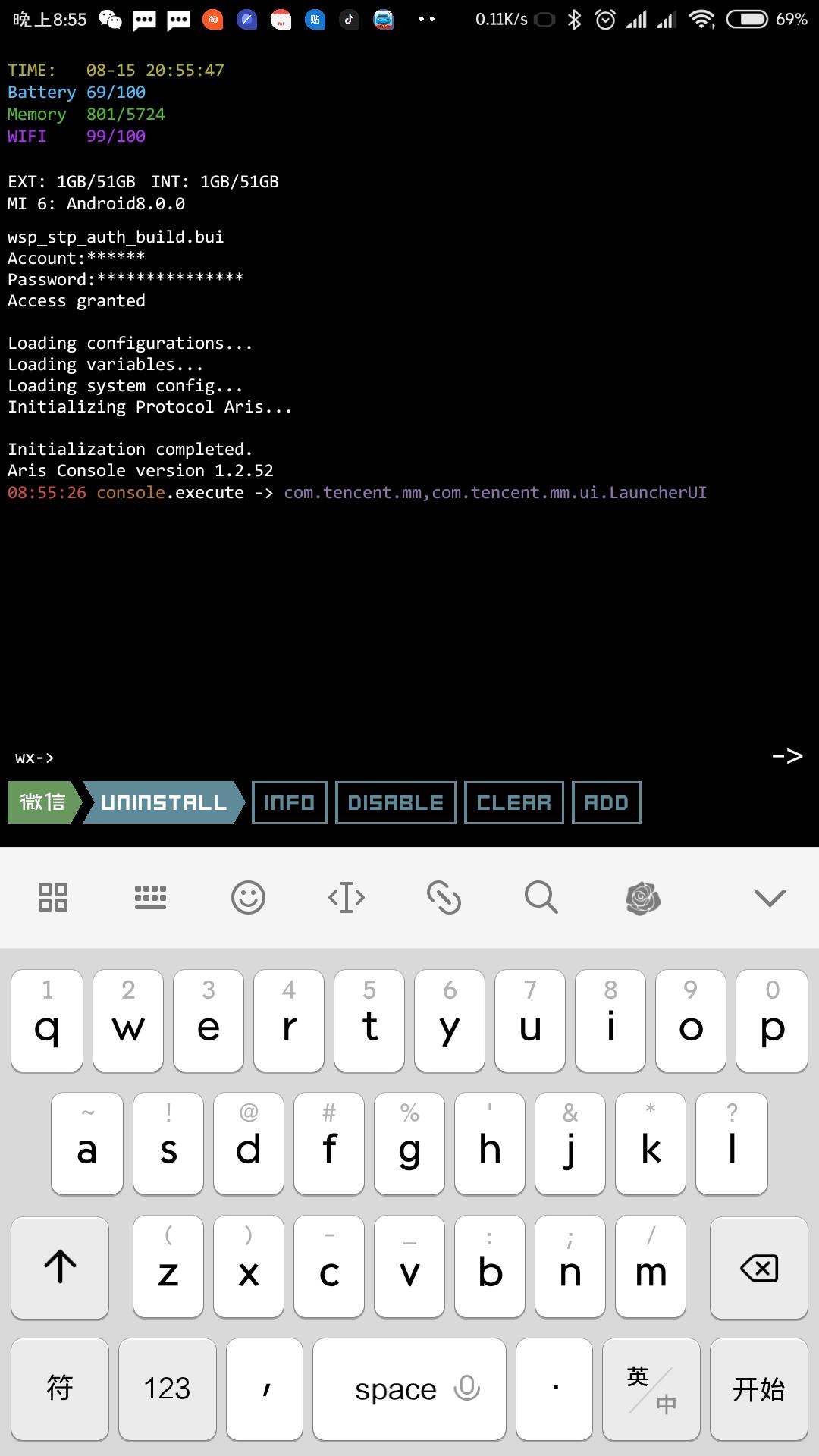Image resolution: width=819 pixels, height=1456 pixels.
Task: Tap the WIFI 99/100 status line
Action: tap(77, 136)
